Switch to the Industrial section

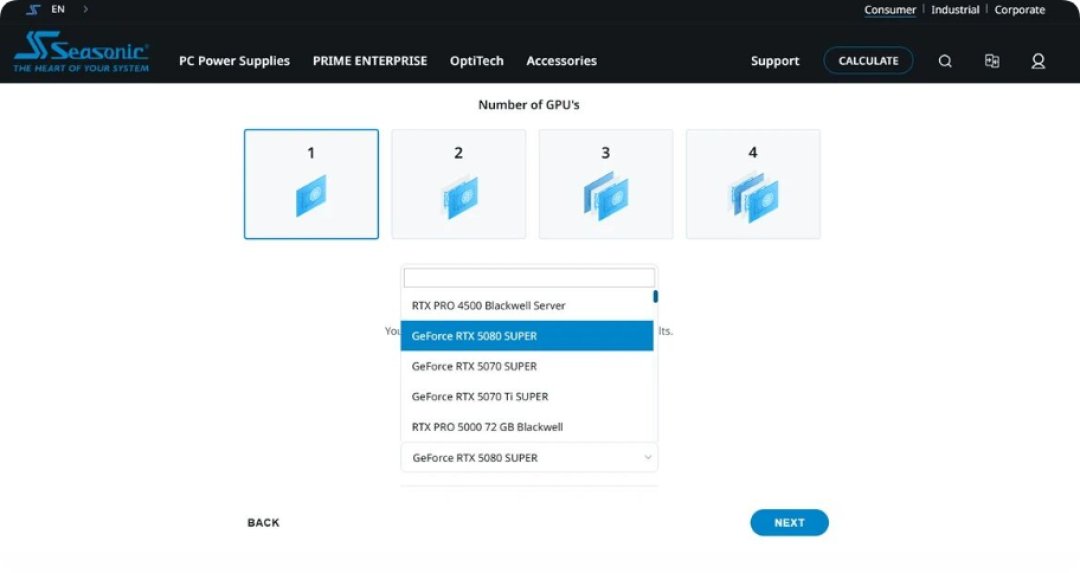(x=955, y=10)
